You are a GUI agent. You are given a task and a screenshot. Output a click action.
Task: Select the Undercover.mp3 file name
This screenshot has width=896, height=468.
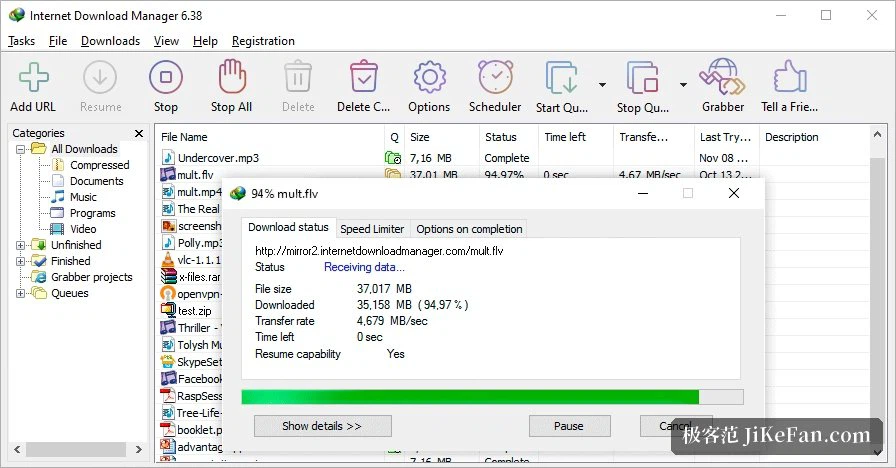coord(218,158)
